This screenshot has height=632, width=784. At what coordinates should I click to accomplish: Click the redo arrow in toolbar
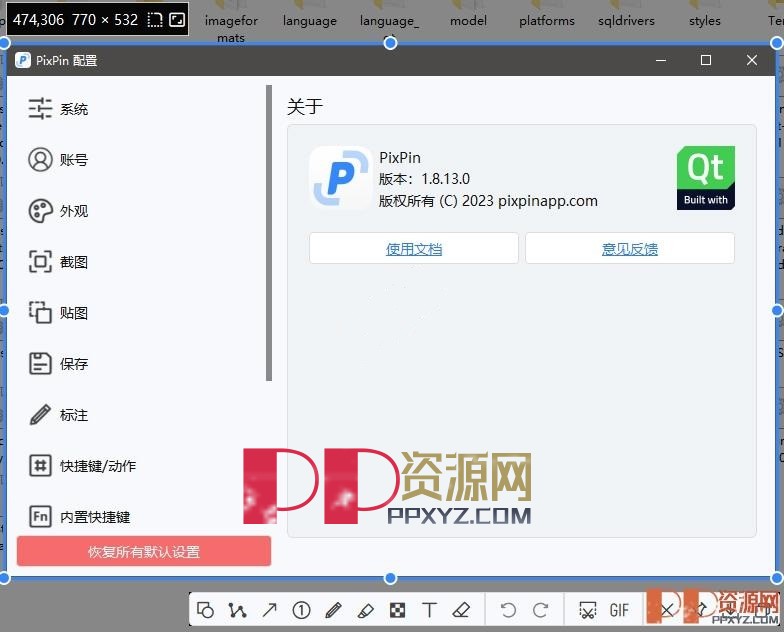(540, 610)
